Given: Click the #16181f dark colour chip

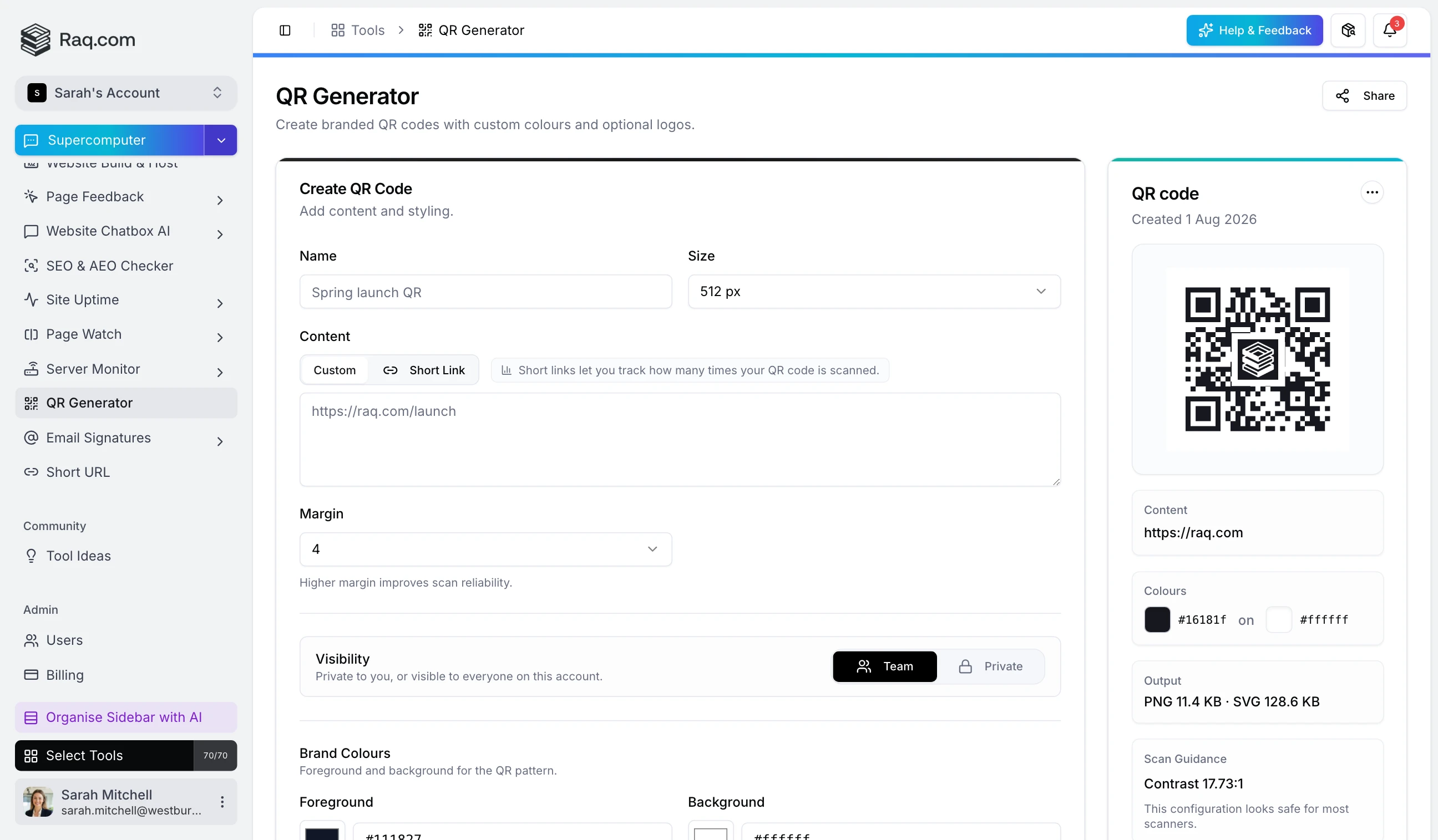Looking at the screenshot, I should pyautogui.click(x=1157, y=620).
